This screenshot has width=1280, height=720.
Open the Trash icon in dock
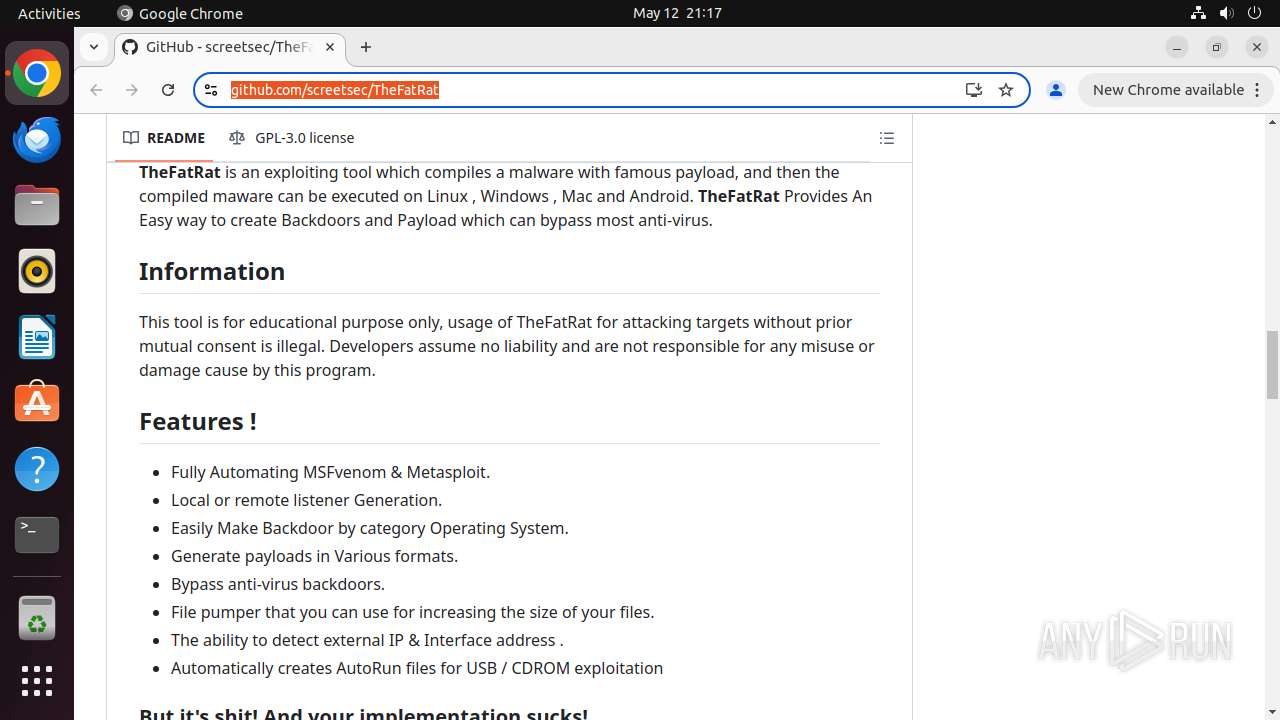point(37,619)
